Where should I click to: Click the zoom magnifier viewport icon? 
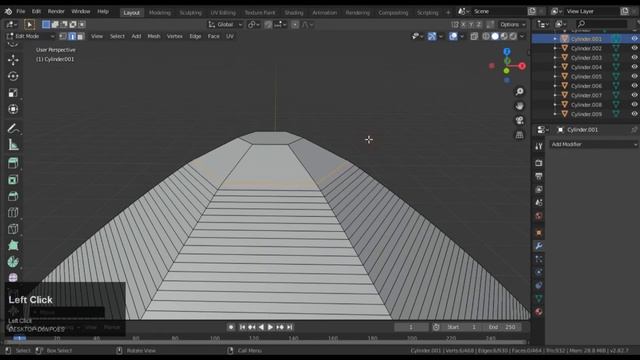click(519, 91)
